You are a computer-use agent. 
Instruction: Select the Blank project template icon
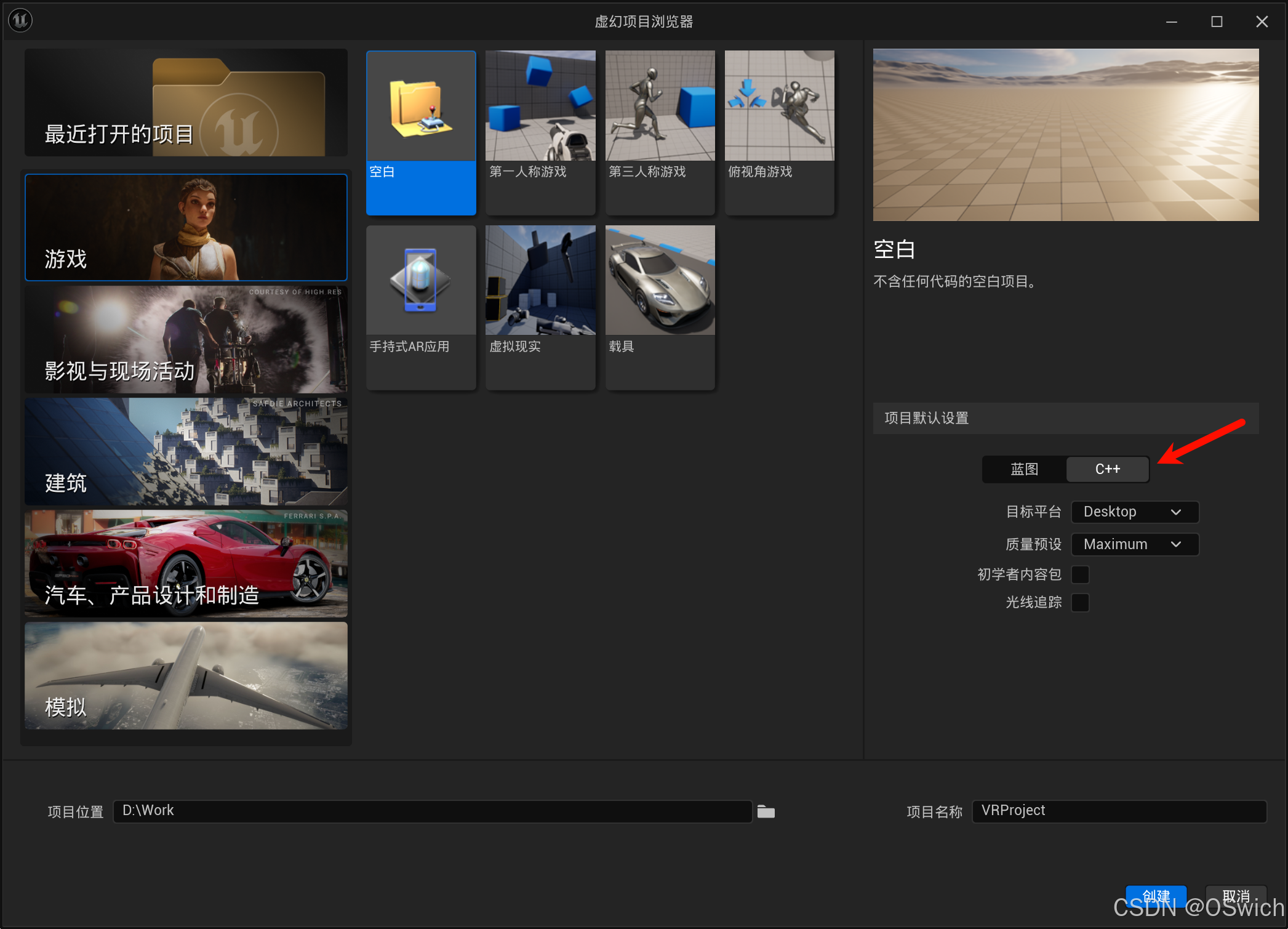421,108
